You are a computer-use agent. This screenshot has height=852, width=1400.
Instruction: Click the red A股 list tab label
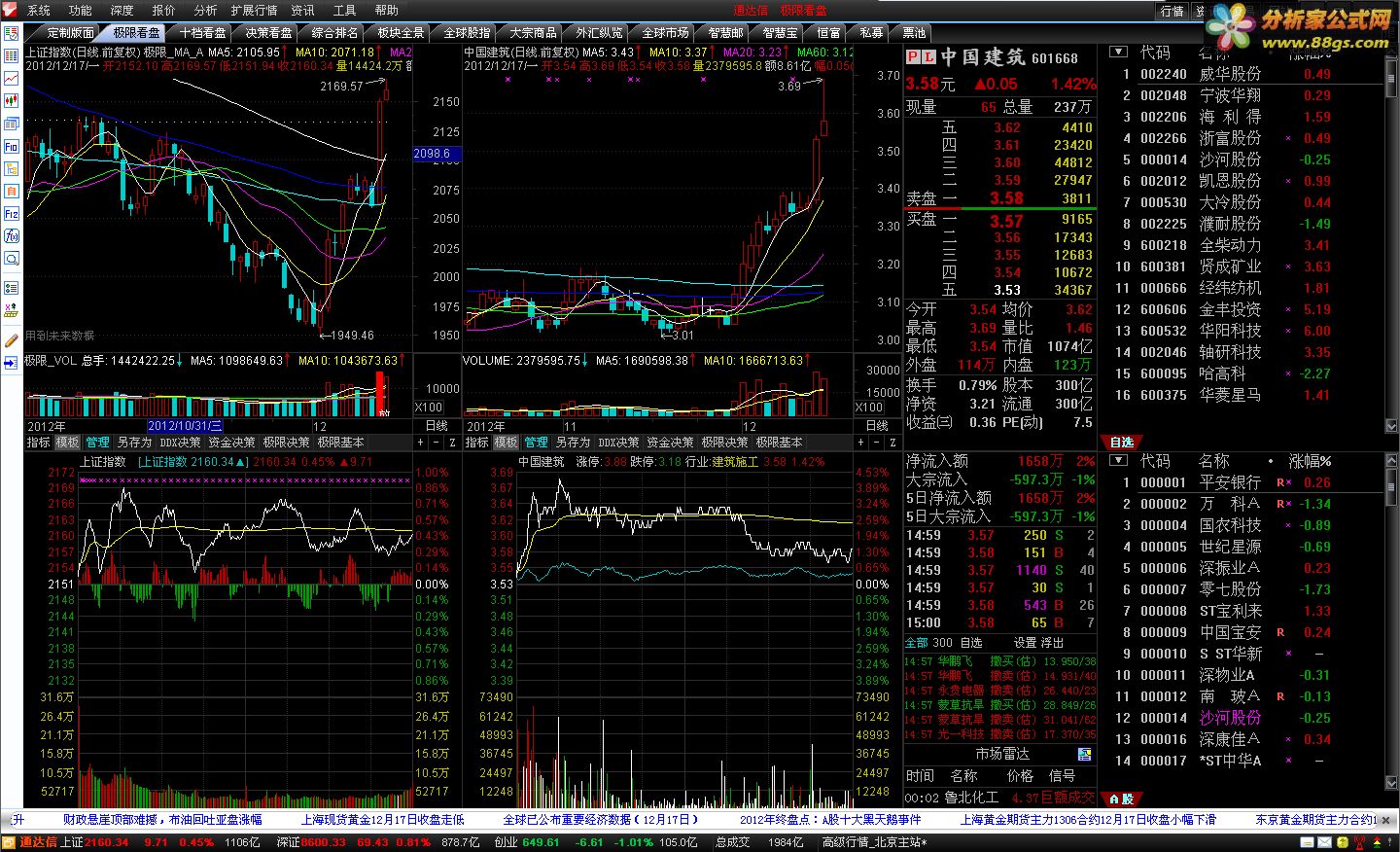coord(1121,799)
